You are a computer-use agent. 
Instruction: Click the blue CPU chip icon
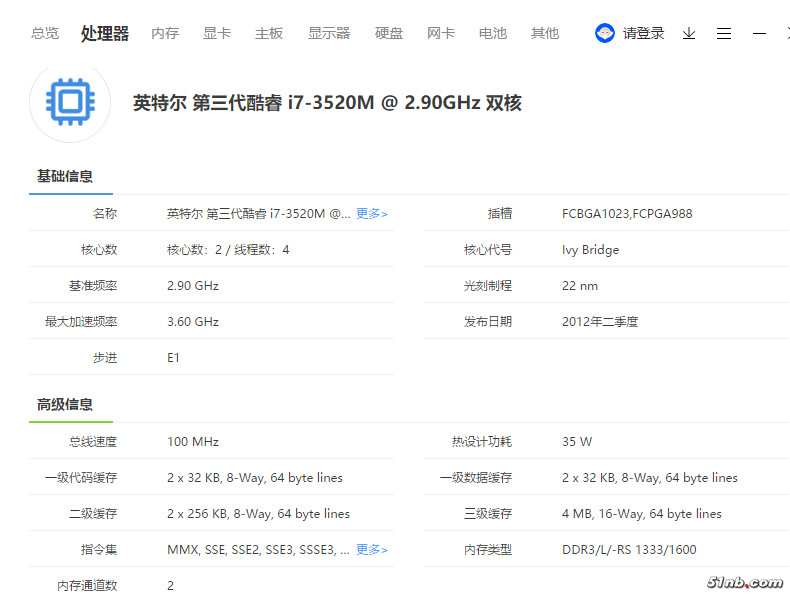[x=69, y=102]
